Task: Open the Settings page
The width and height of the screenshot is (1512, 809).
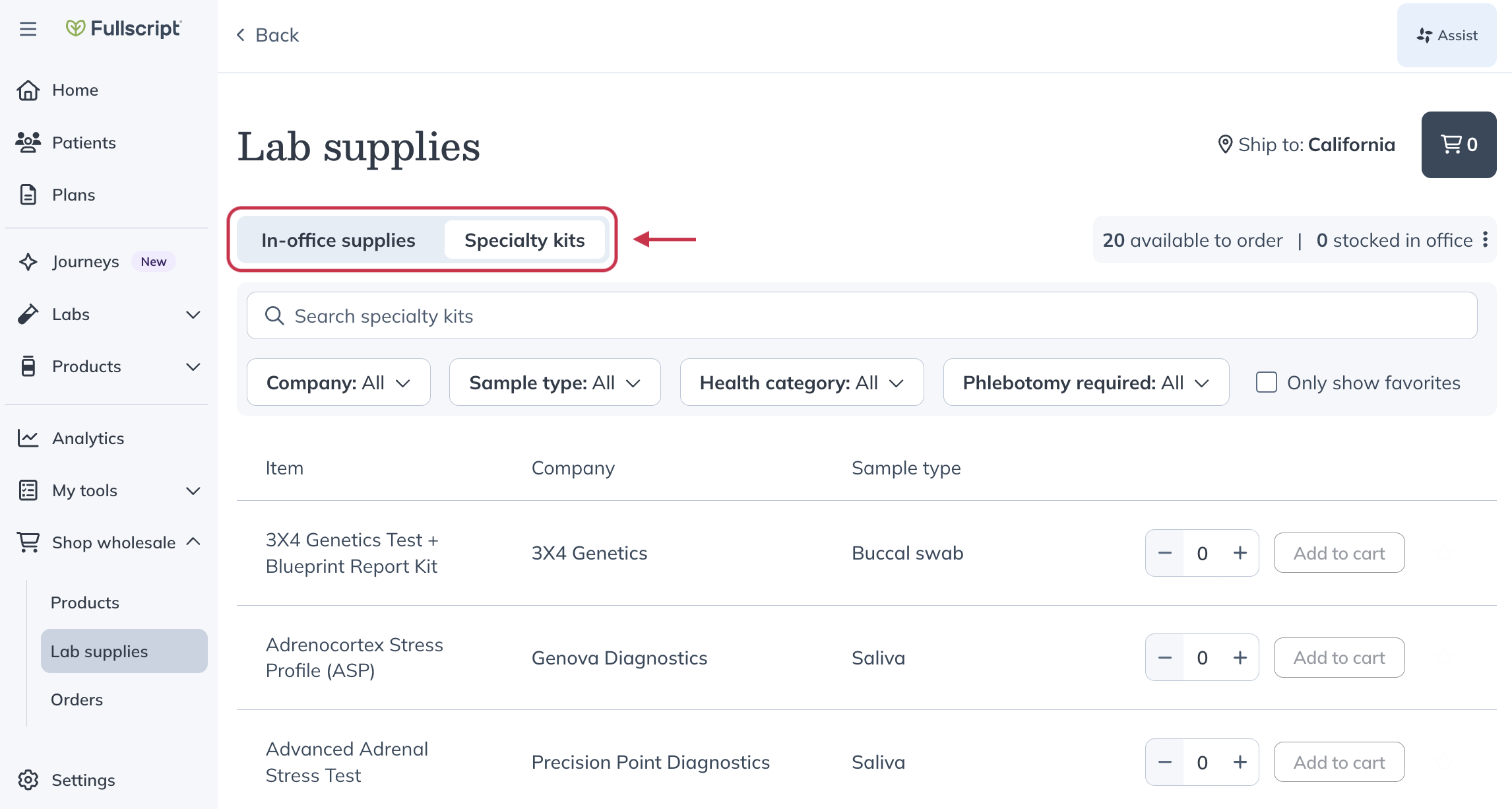Action: point(84,779)
